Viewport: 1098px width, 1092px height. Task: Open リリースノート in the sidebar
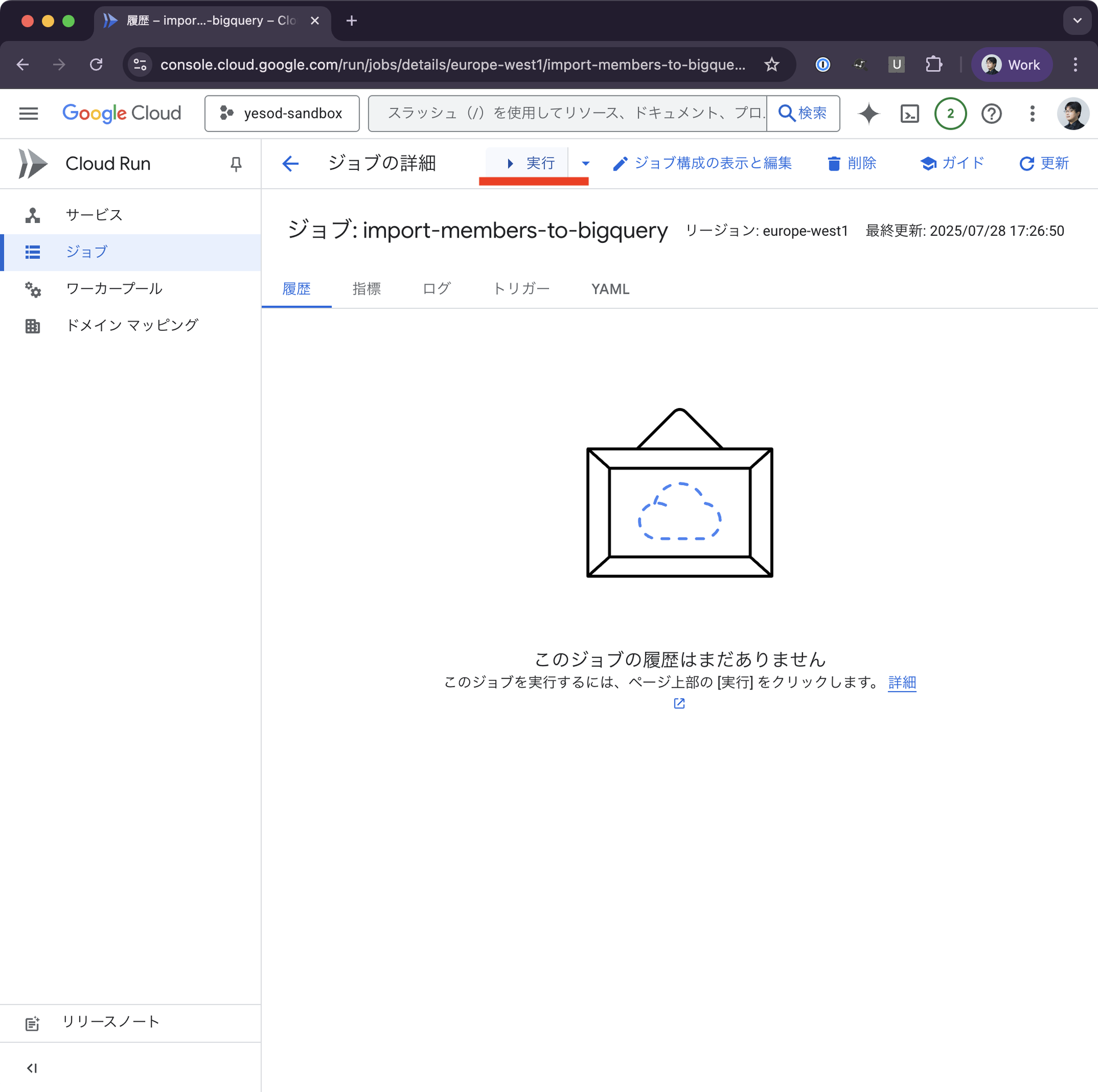[x=131, y=1022]
